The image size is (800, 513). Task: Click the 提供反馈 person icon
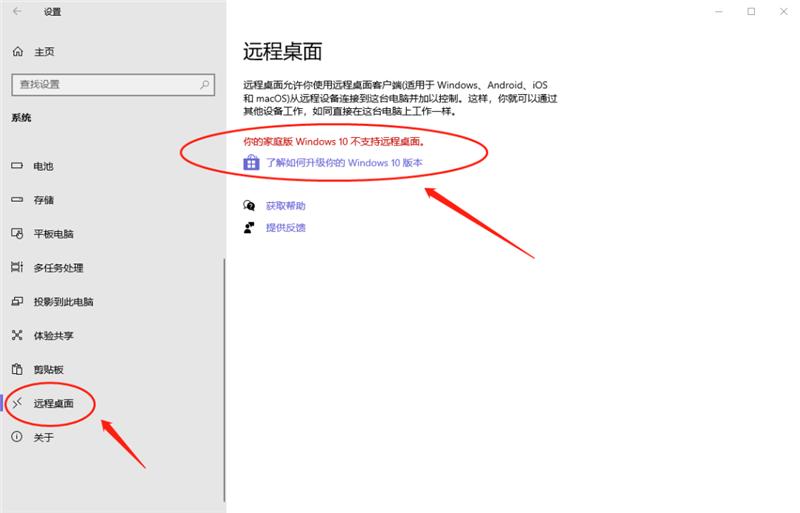249,227
